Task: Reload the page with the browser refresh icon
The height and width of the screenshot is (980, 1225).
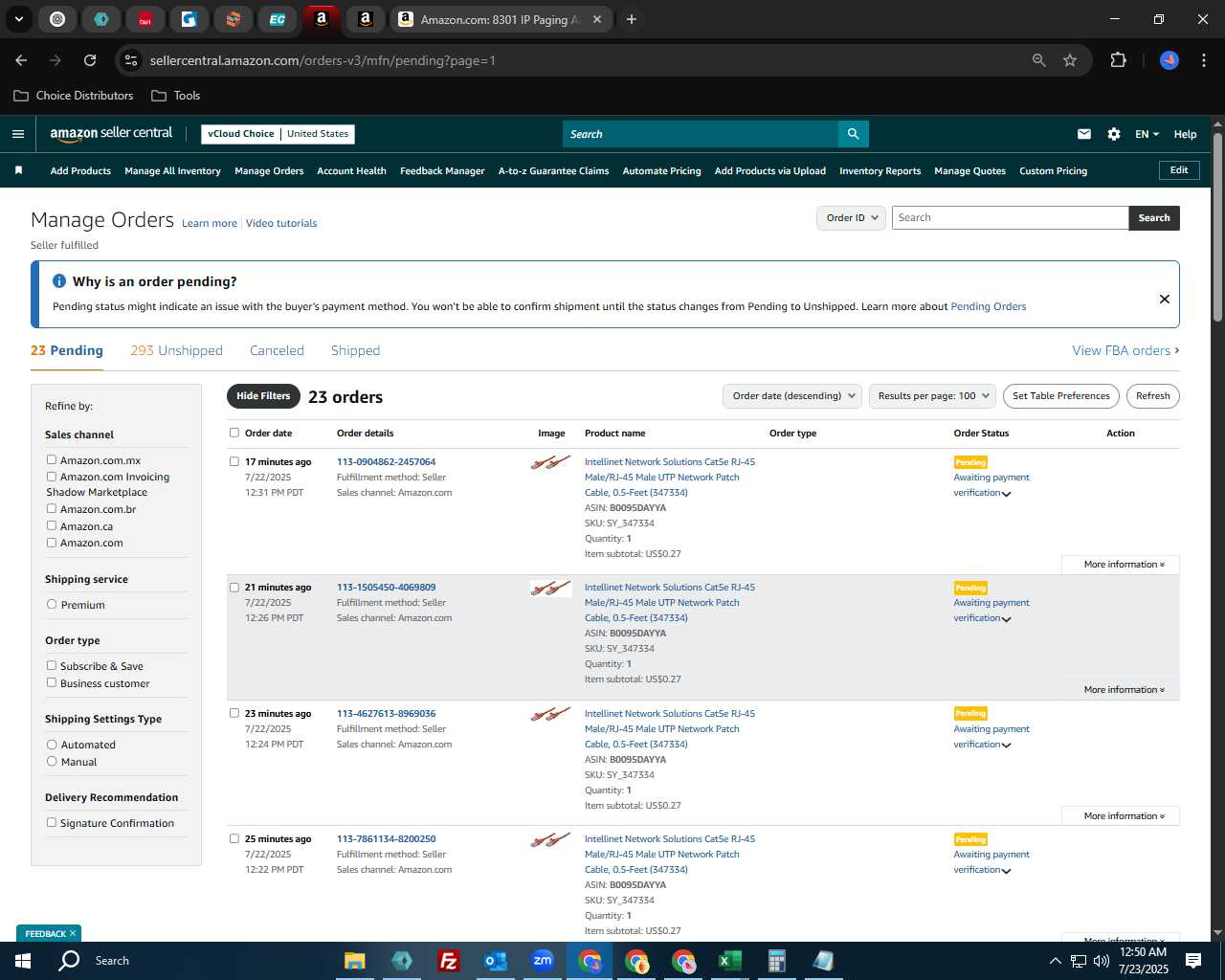Action: pyautogui.click(x=90, y=60)
